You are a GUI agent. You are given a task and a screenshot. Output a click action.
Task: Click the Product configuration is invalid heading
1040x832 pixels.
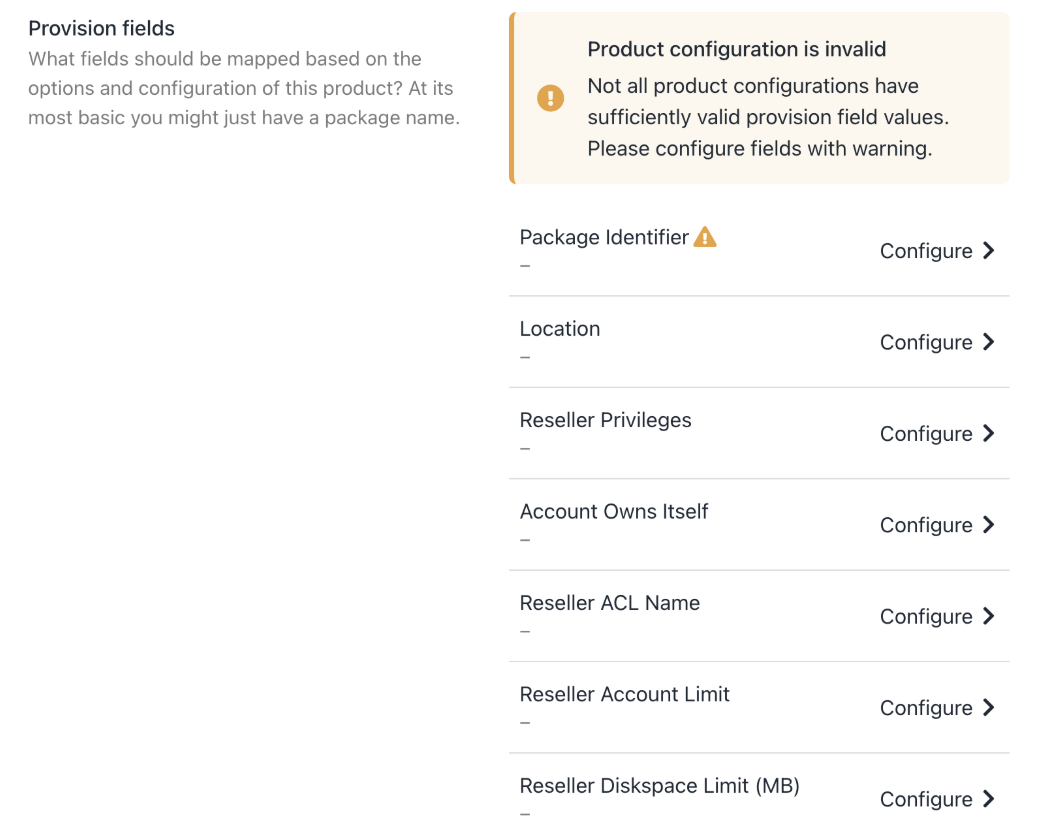click(736, 49)
